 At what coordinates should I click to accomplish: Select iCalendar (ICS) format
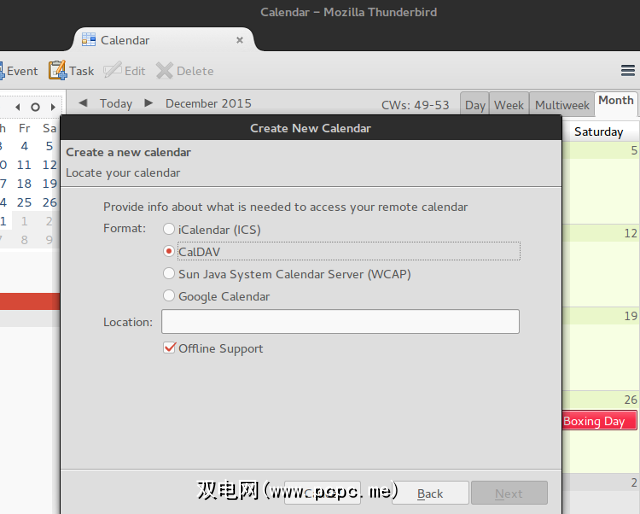(x=169, y=229)
